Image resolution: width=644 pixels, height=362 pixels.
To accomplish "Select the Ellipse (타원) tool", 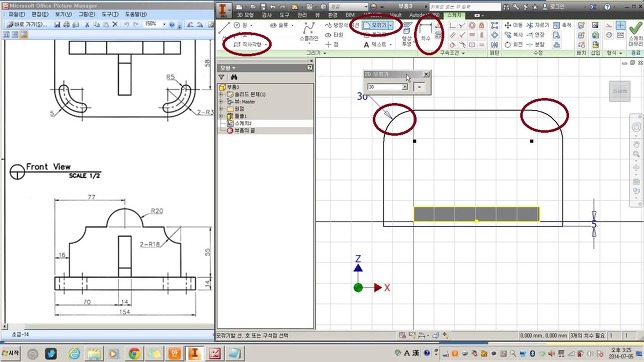I will pos(334,35).
